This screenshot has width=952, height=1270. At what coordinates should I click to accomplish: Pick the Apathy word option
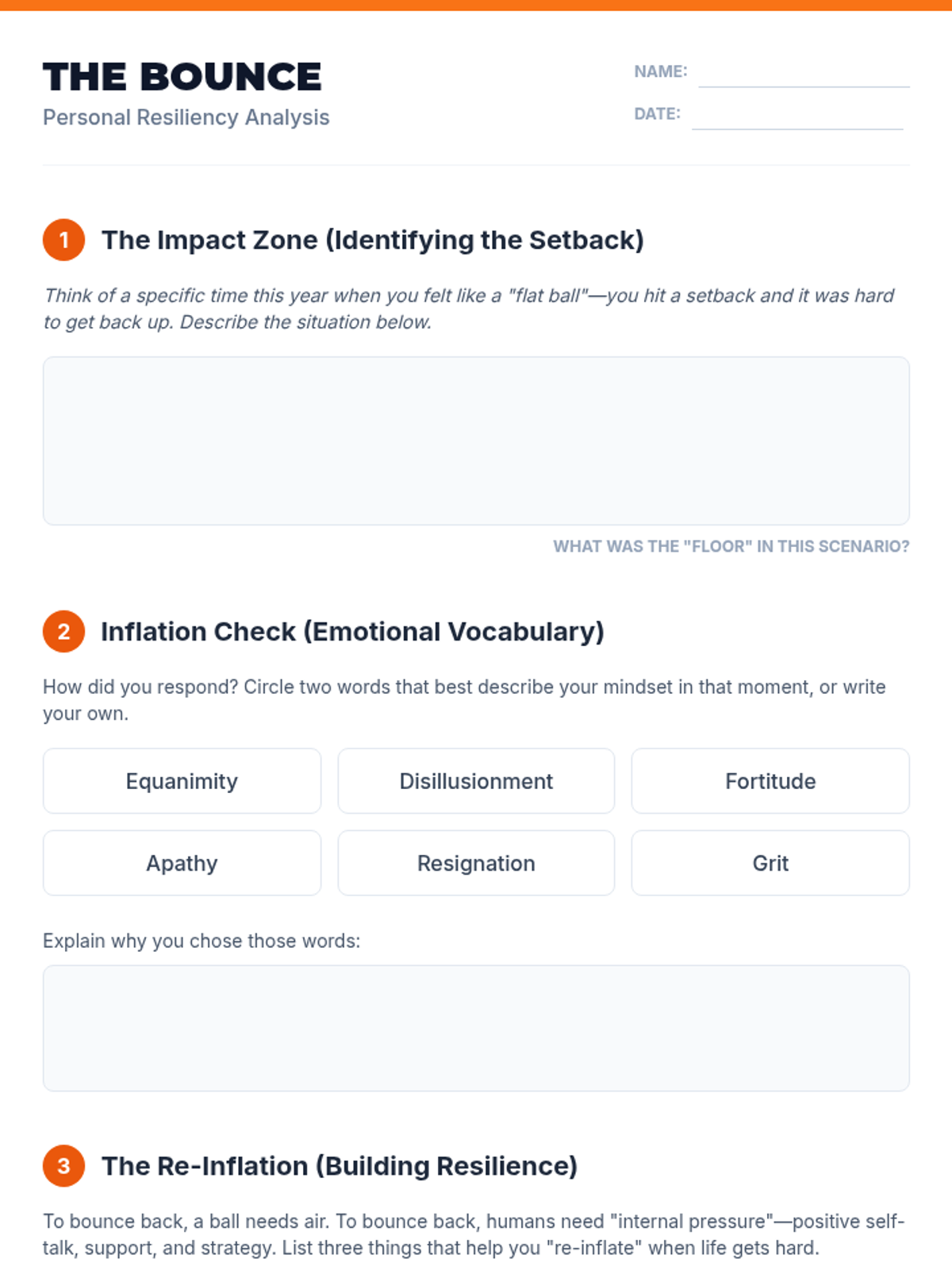tap(182, 864)
